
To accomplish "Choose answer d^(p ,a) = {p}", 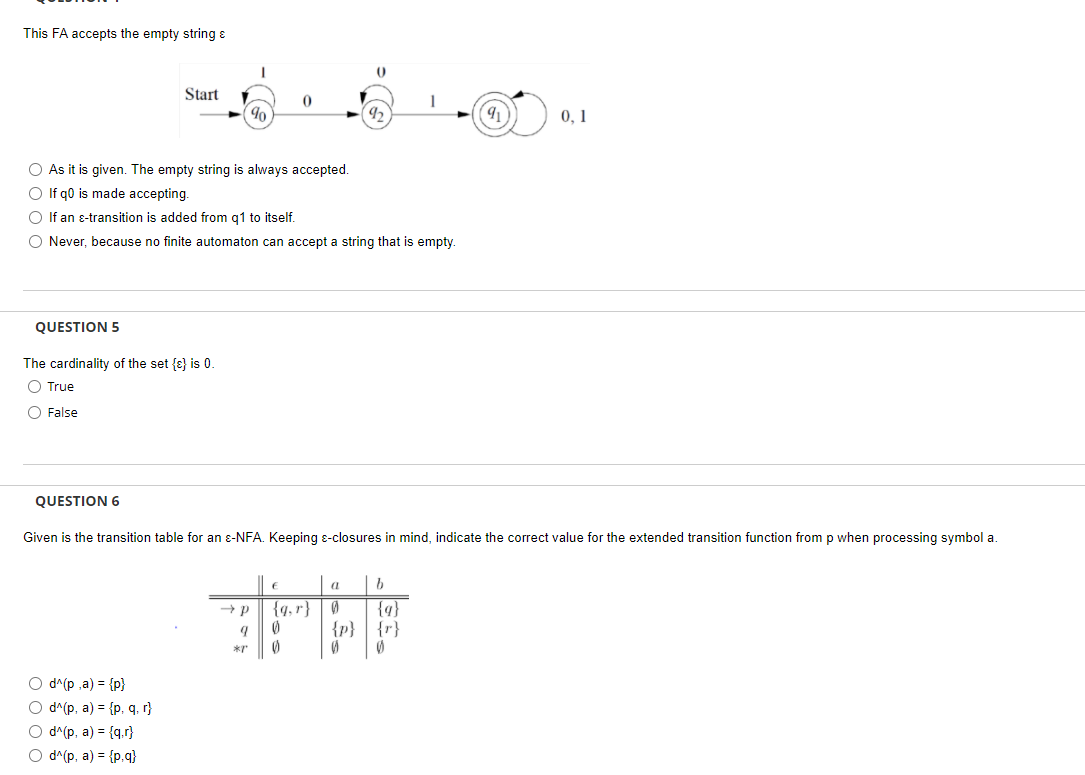I will 35,683.
